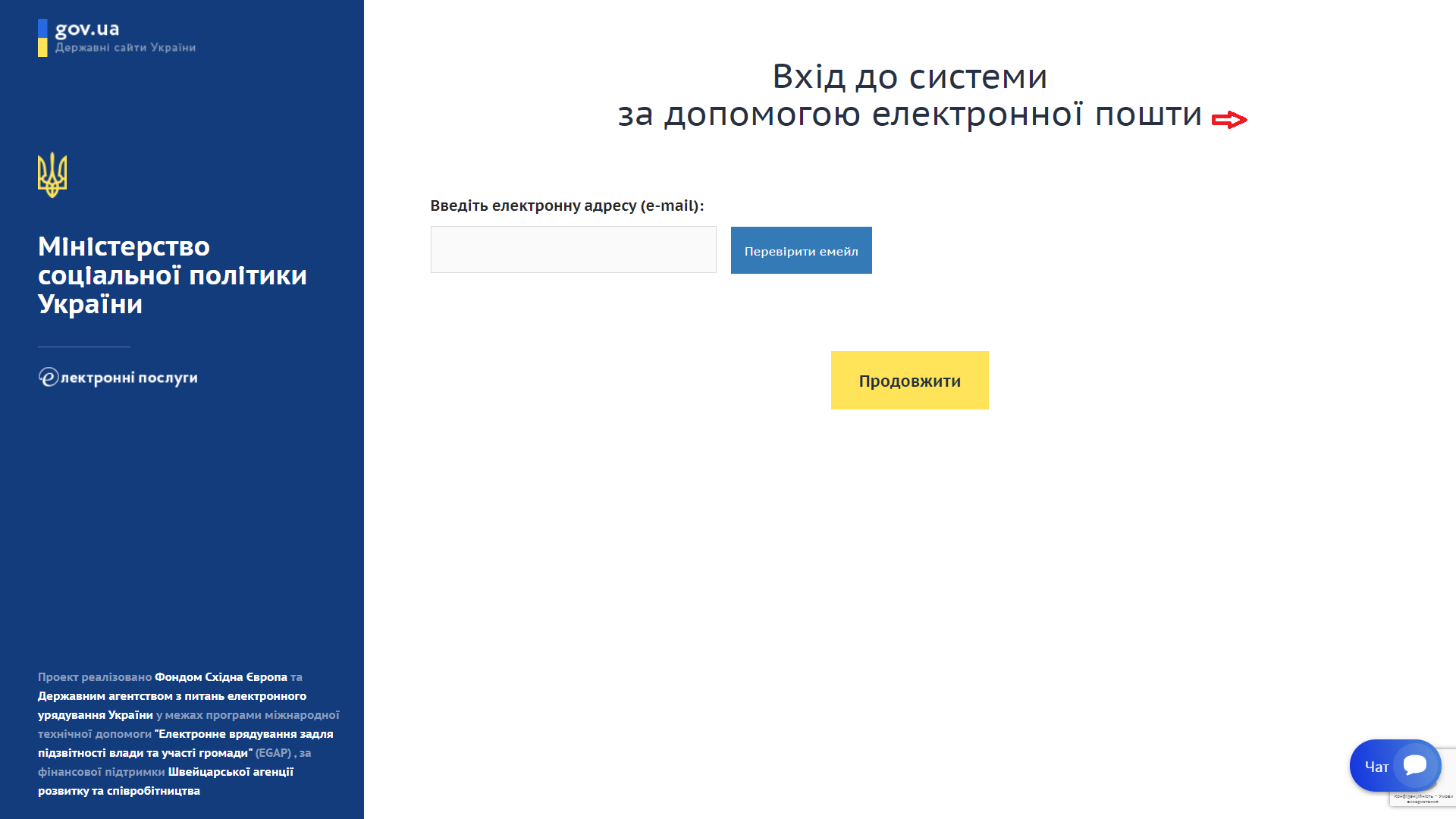The height and width of the screenshot is (819, 1456).
Task: Click the red arrow next to the heading
Action: tap(1229, 120)
